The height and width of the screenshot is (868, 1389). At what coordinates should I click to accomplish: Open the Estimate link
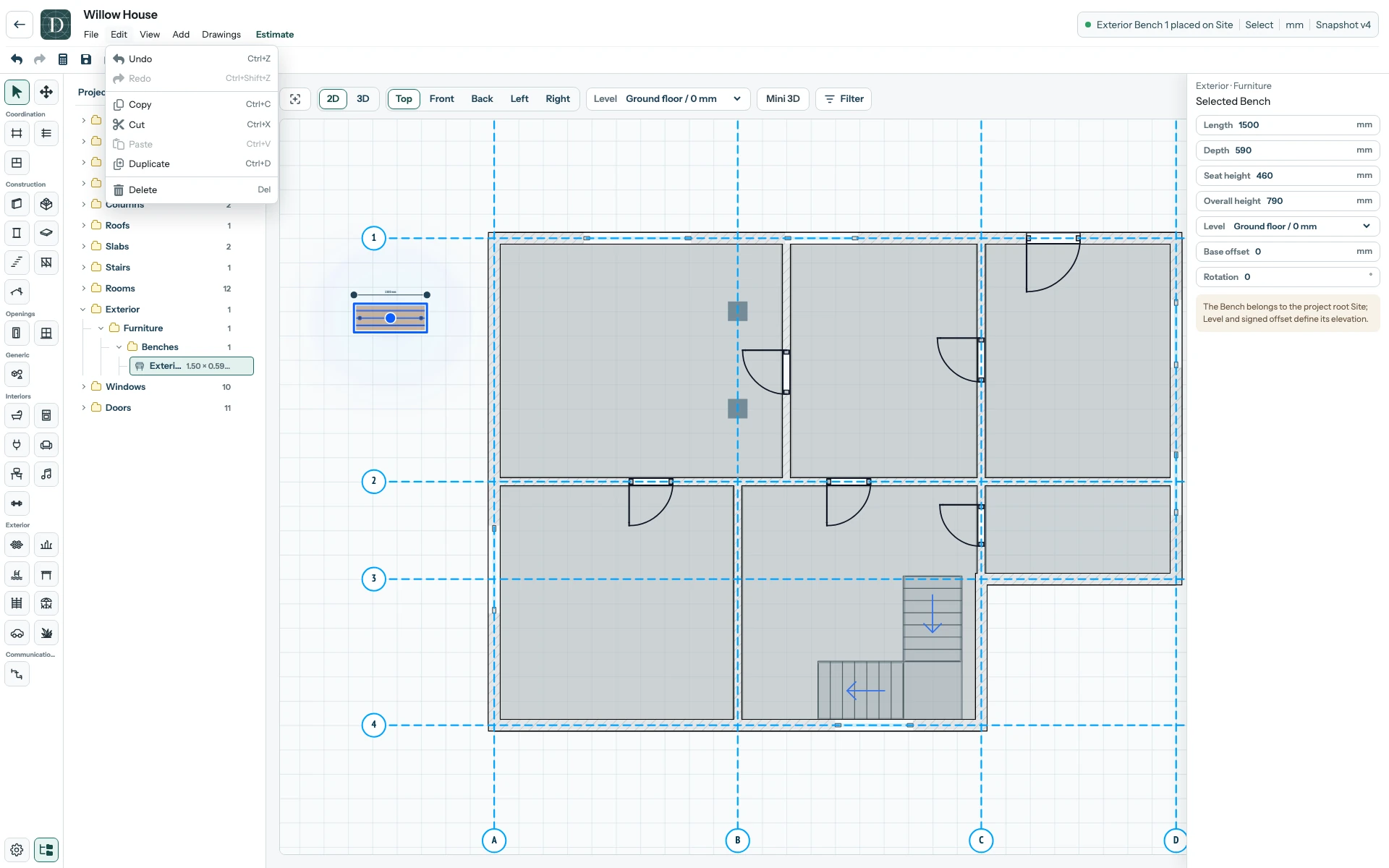tap(275, 35)
